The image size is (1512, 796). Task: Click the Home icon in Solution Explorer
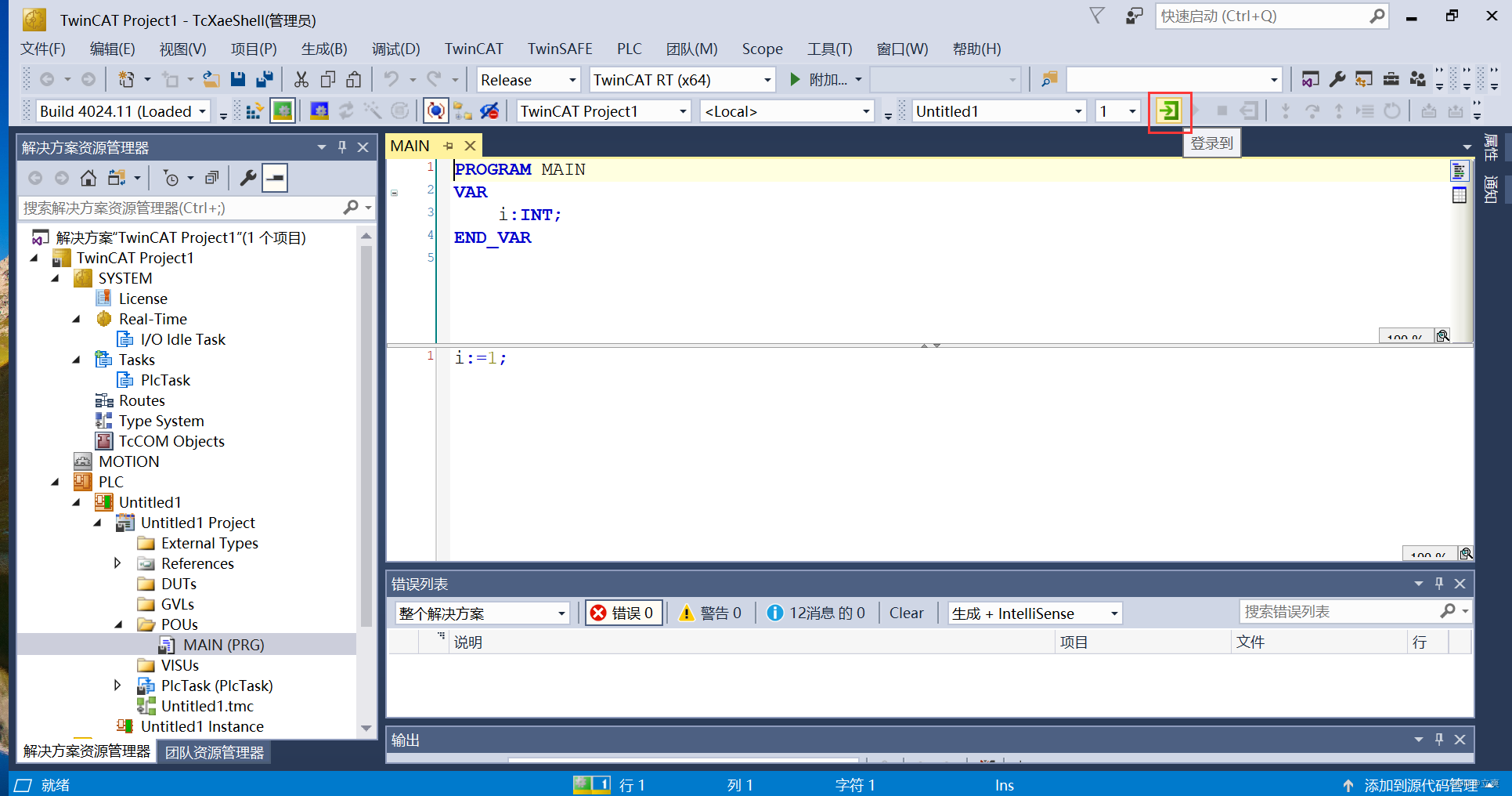pos(88,178)
